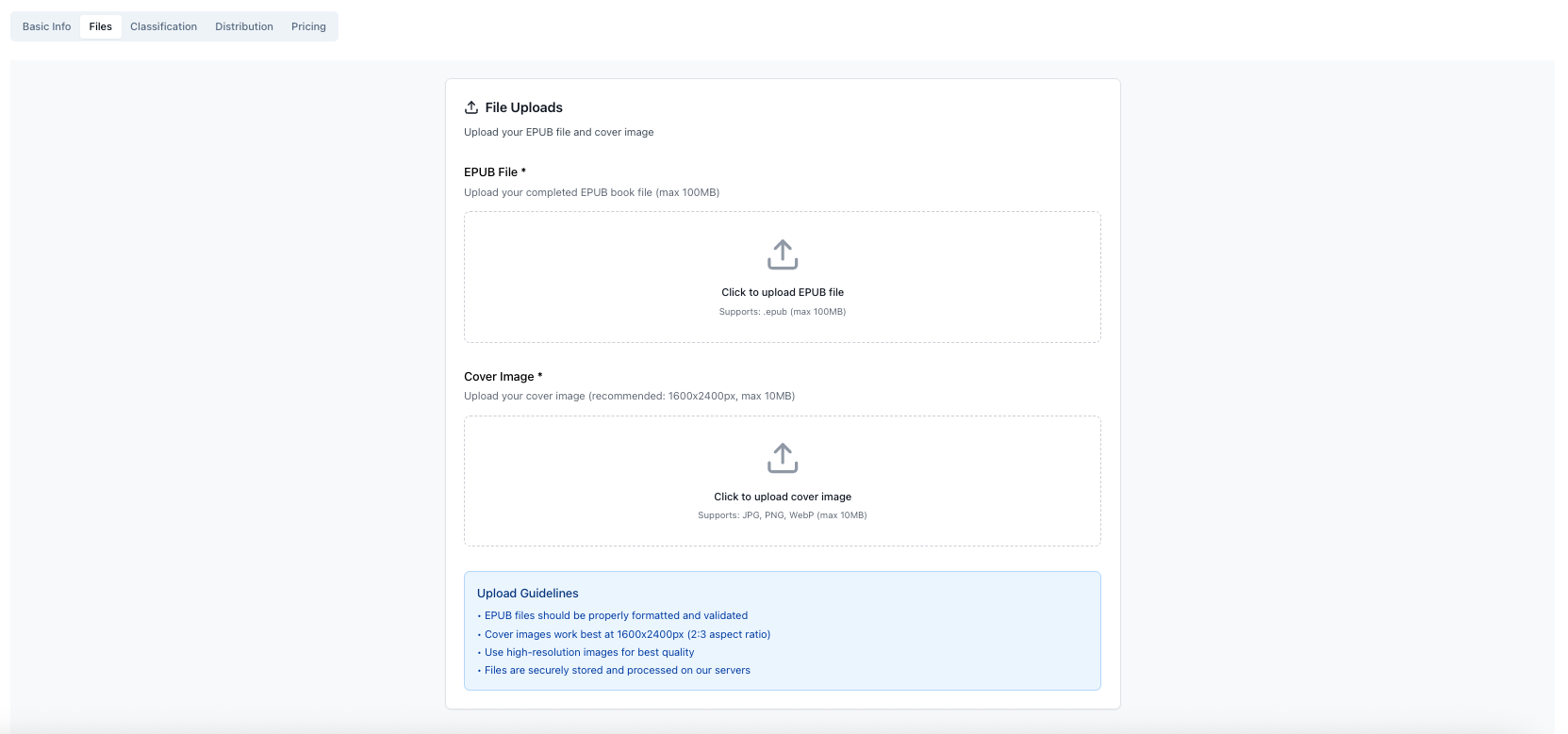Screen dimensions: 1568x734
Task: Open the EPUB file upload dialog
Action: [x=782, y=276]
